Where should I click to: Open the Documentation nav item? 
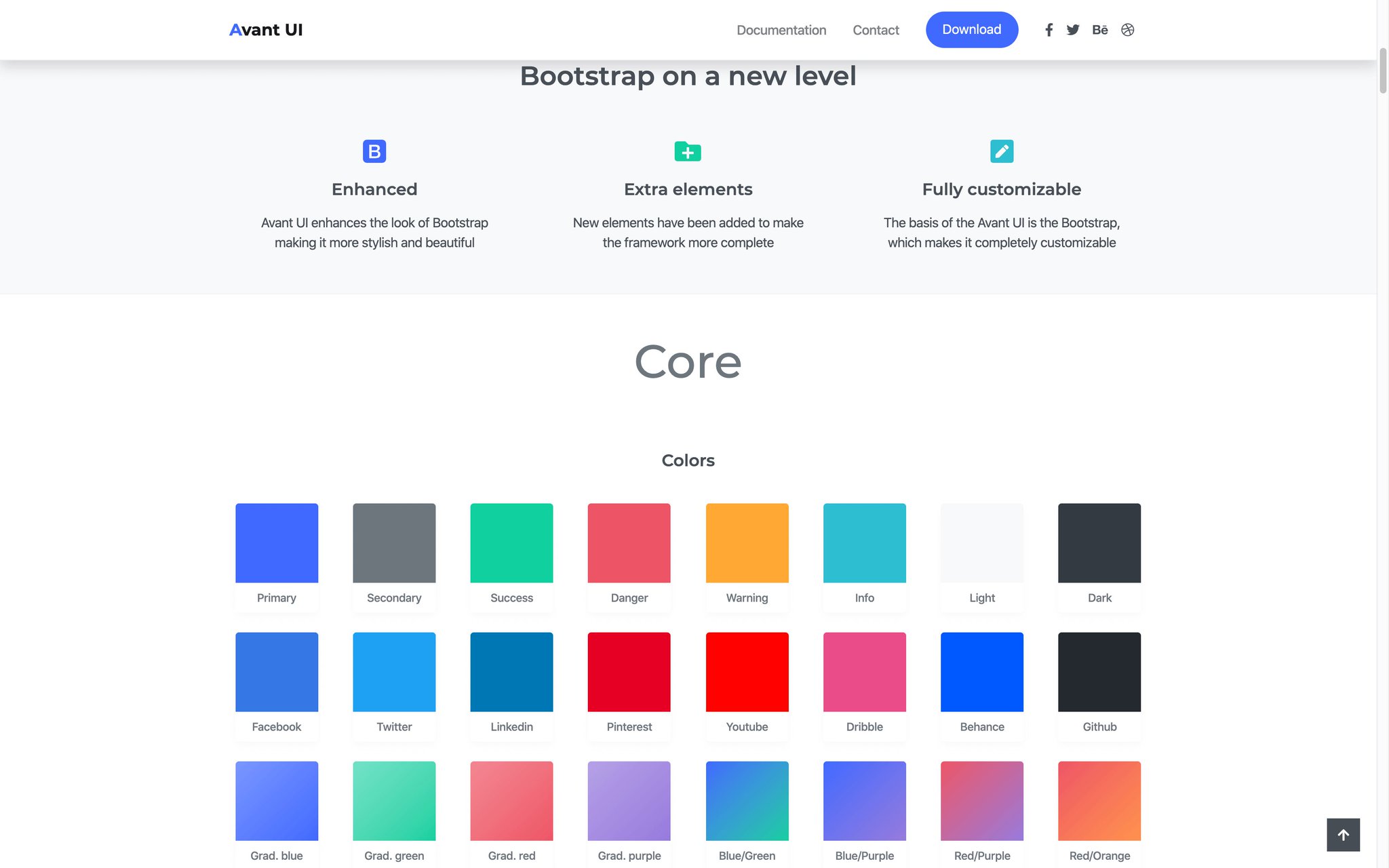(781, 30)
